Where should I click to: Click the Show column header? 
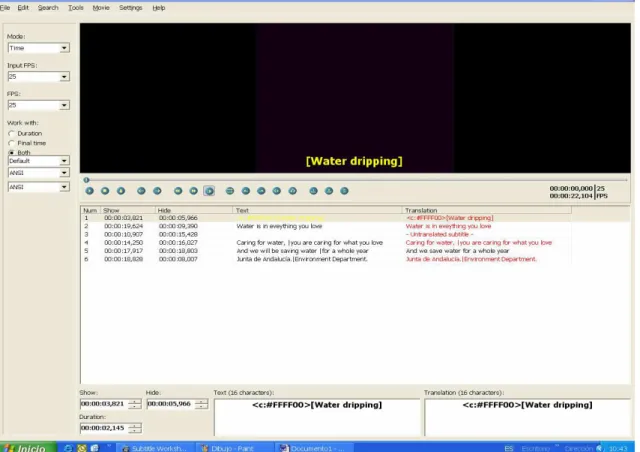(x=128, y=210)
